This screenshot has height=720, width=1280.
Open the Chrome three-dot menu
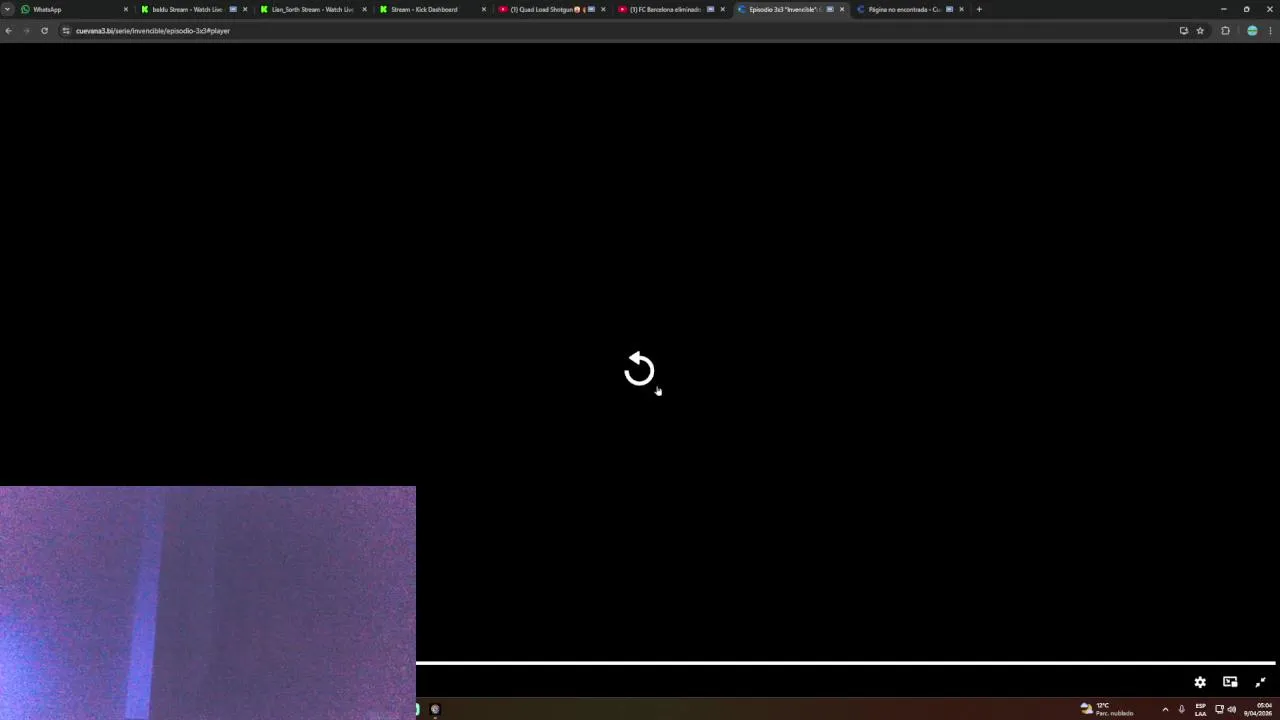pyautogui.click(x=1270, y=30)
